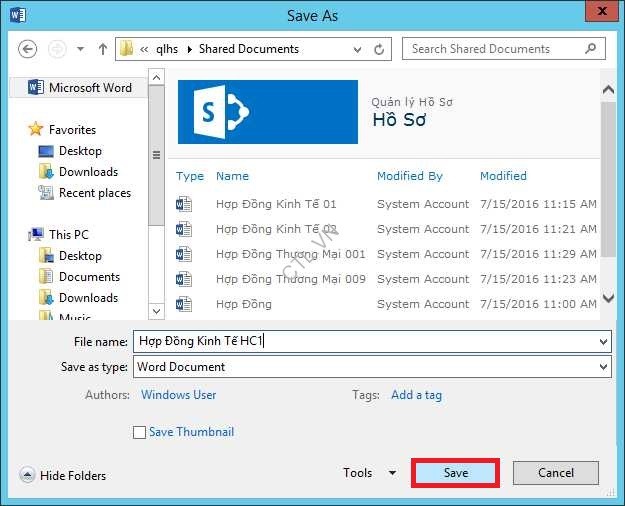Select Word icon for Hợp Đồng Thương Mại 009
625x506 pixels.
point(184,279)
